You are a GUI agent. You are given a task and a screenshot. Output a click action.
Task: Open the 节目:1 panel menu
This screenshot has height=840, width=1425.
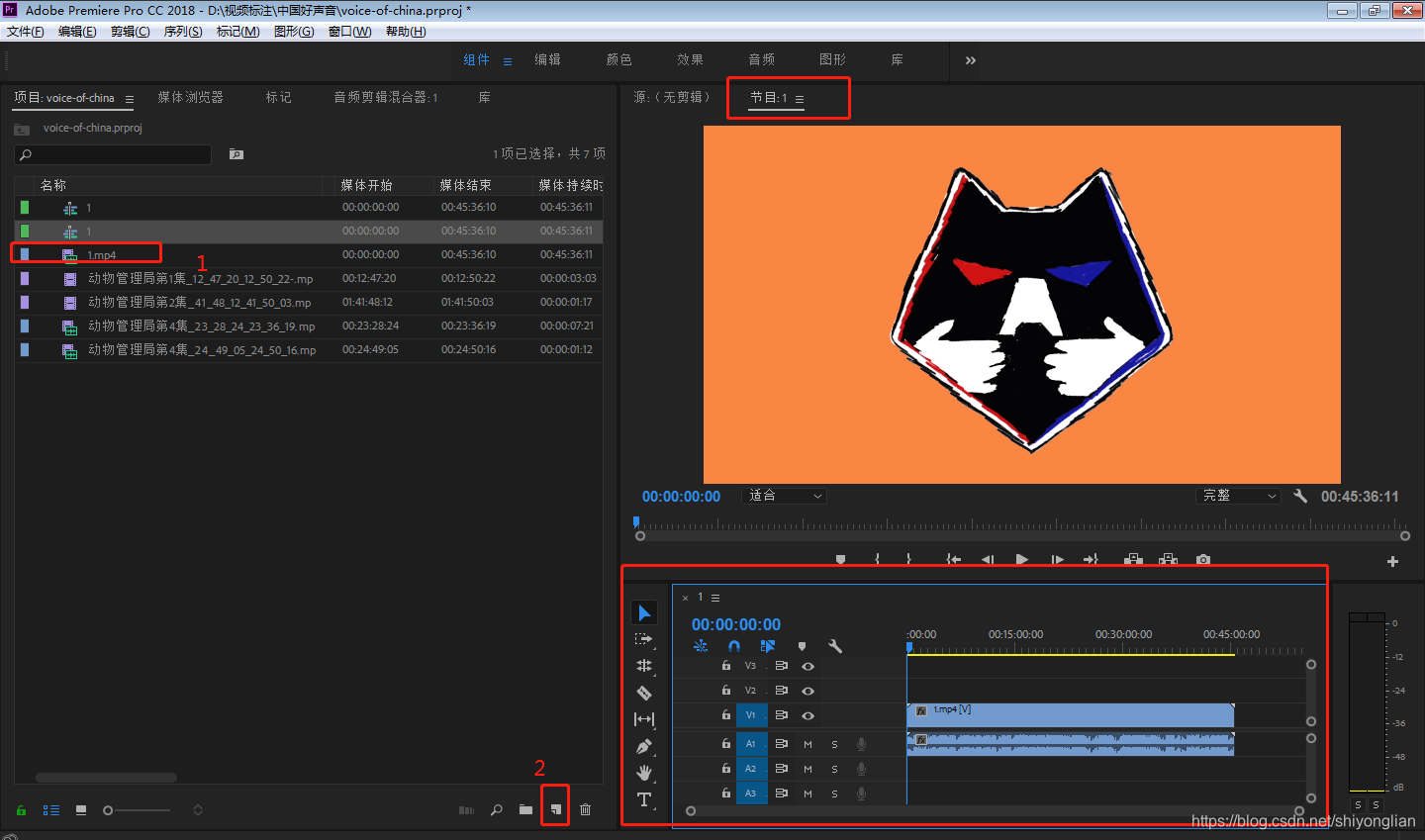800,99
